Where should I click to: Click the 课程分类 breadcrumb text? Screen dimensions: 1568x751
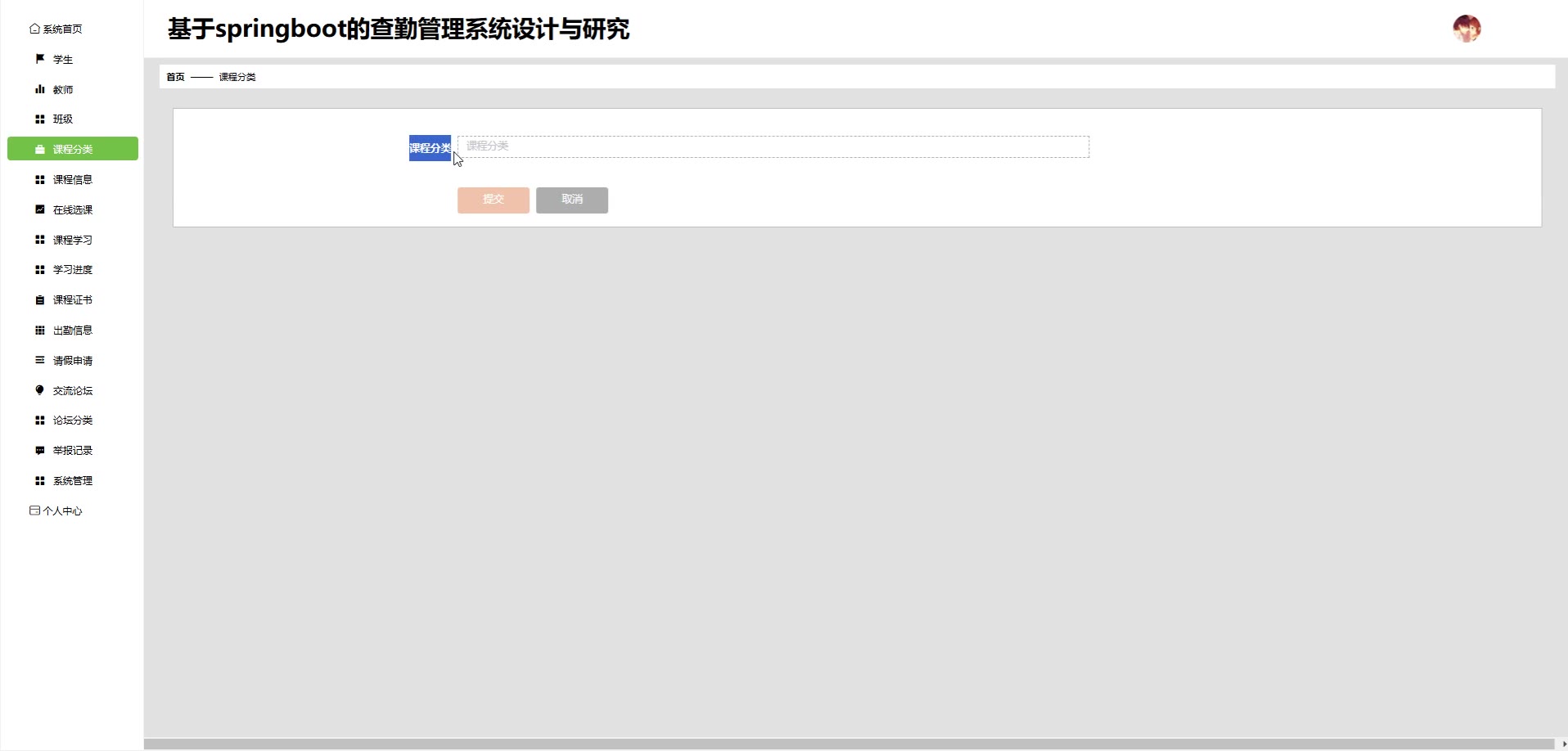point(237,77)
